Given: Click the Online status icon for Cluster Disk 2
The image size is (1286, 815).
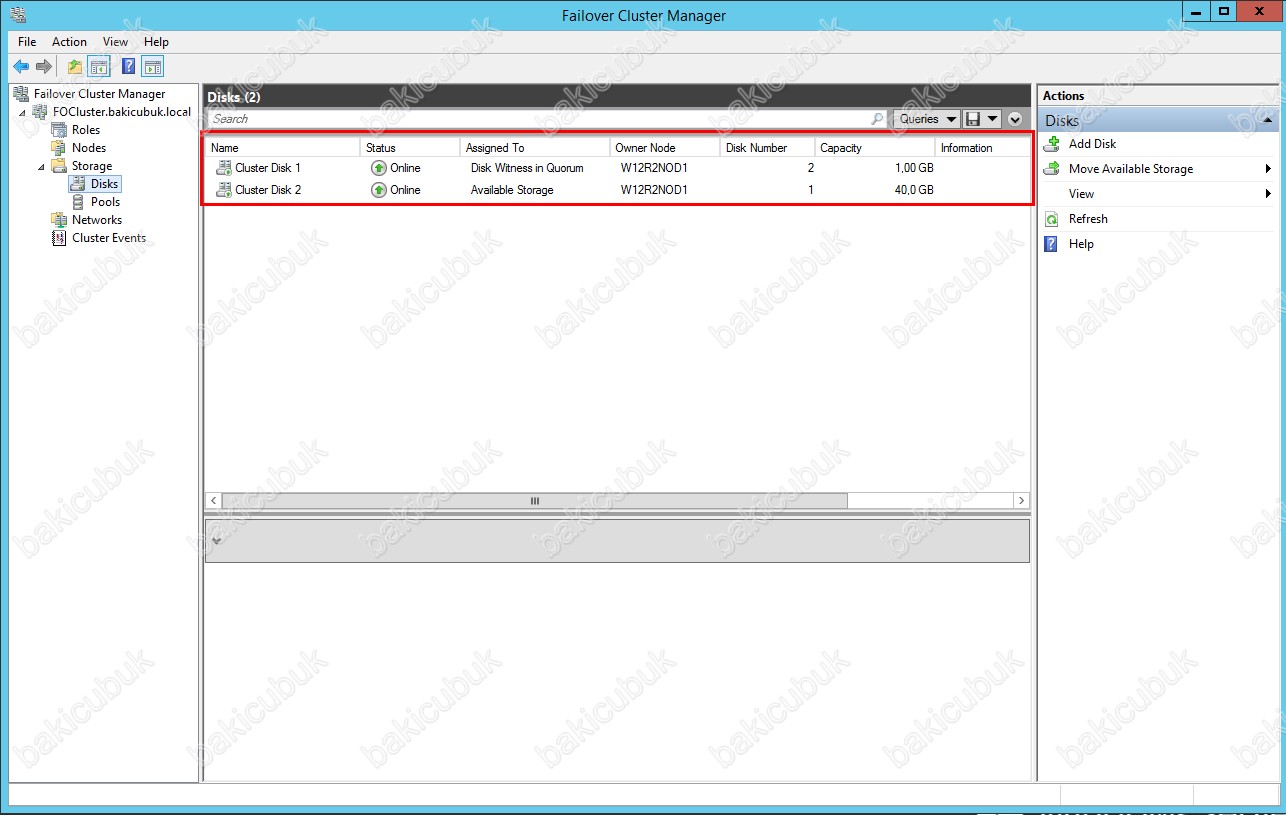Looking at the screenshot, I should click(x=378, y=190).
